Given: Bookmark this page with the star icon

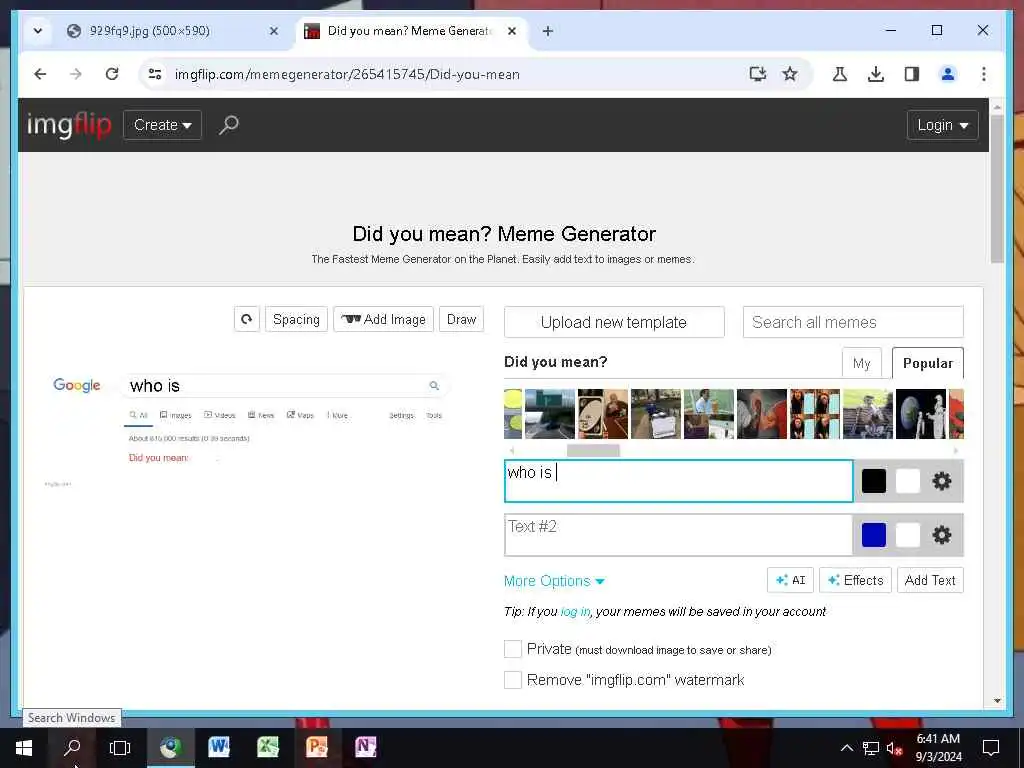Looking at the screenshot, I should (790, 74).
